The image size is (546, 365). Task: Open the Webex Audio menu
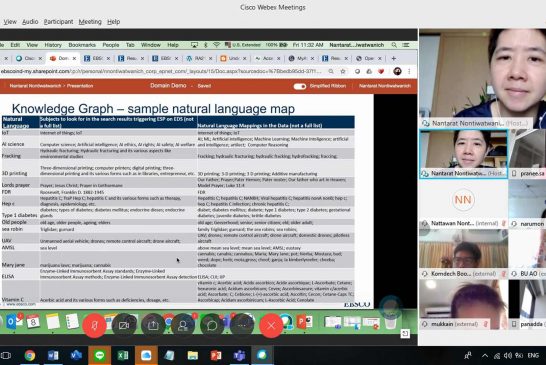point(30,22)
